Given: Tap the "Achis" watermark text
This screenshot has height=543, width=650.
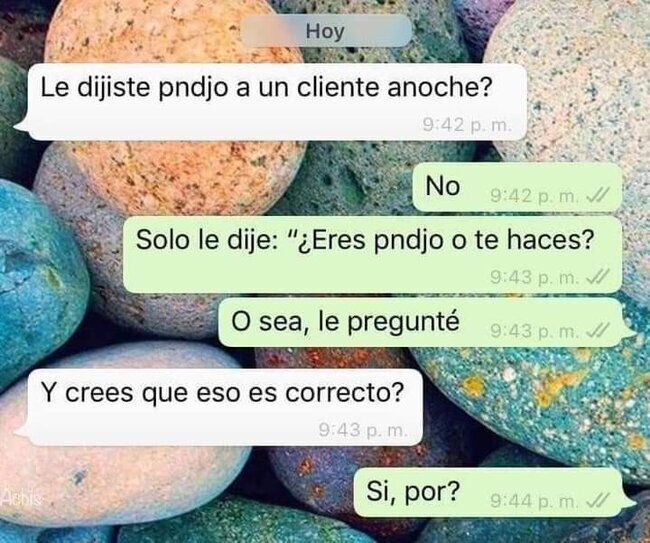Looking at the screenshot, I should point(21,498).
